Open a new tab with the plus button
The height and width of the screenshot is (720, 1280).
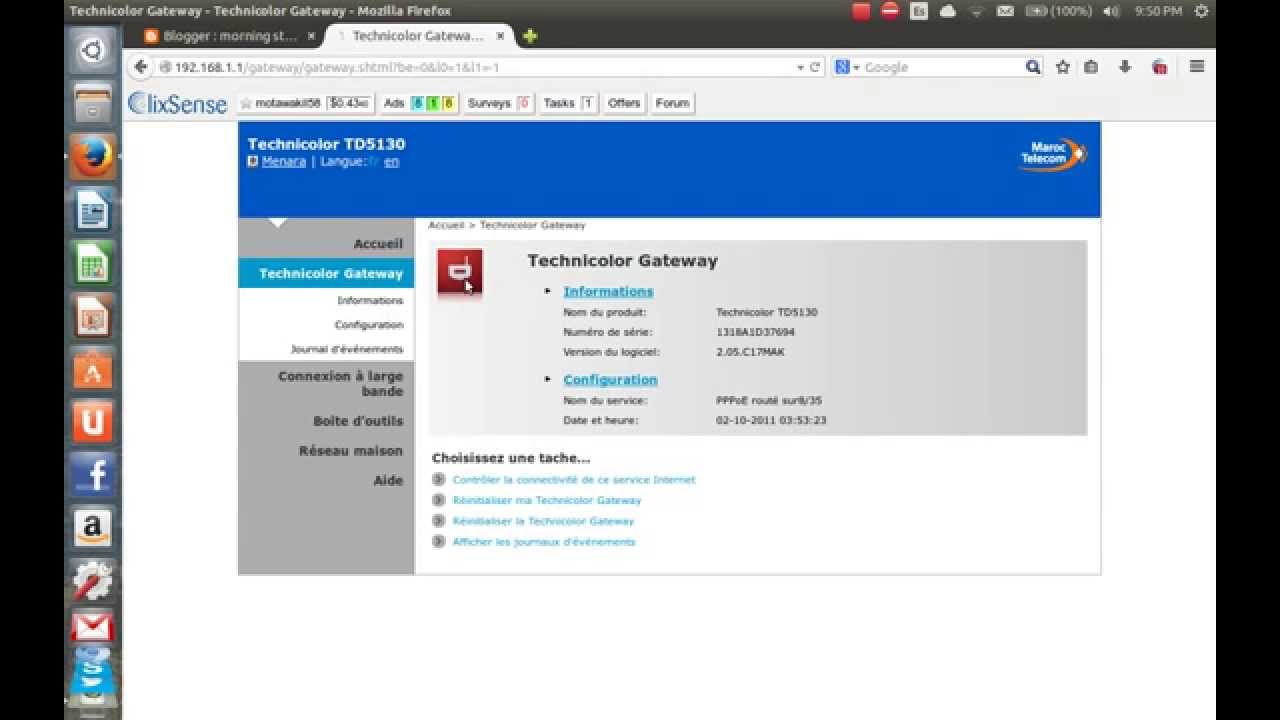click(530, 36)
